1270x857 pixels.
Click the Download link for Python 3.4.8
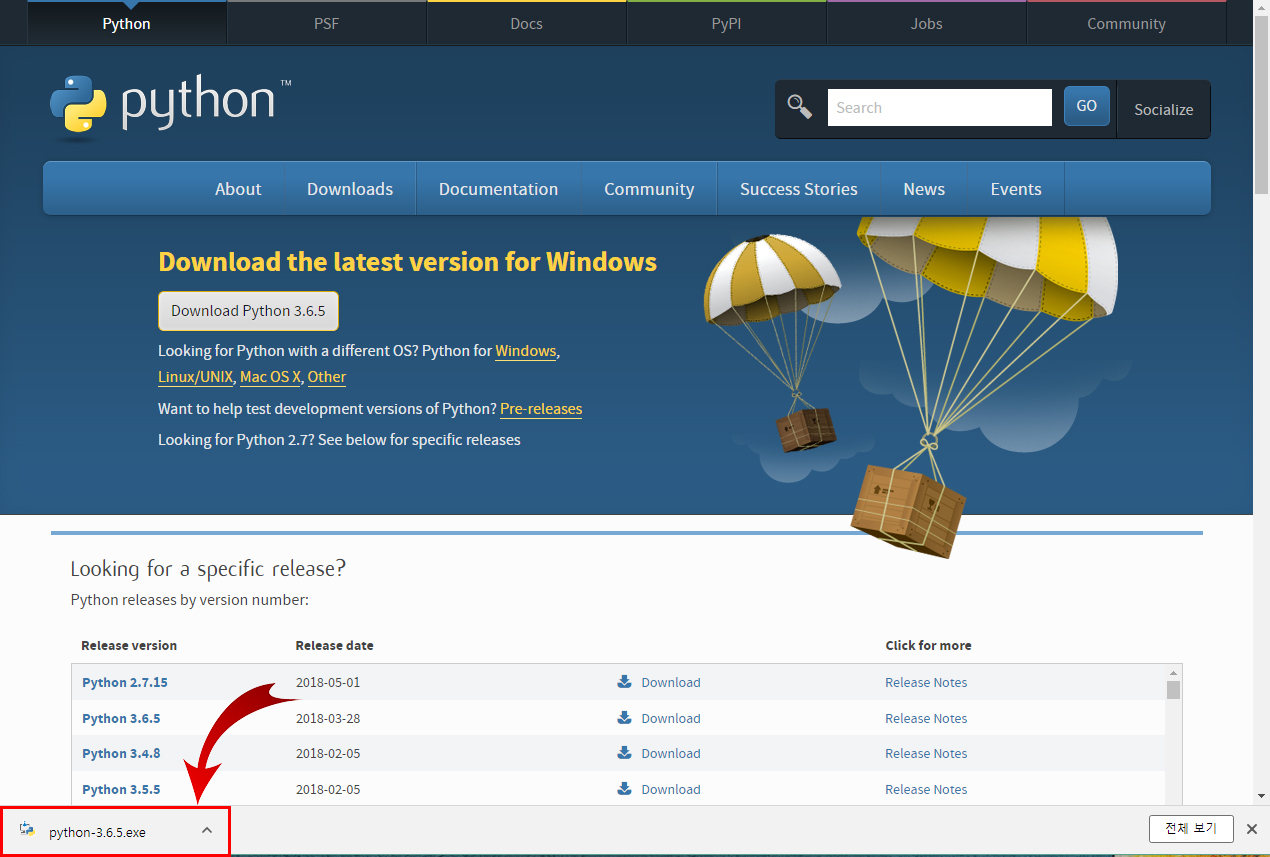[x=671, y=753]
